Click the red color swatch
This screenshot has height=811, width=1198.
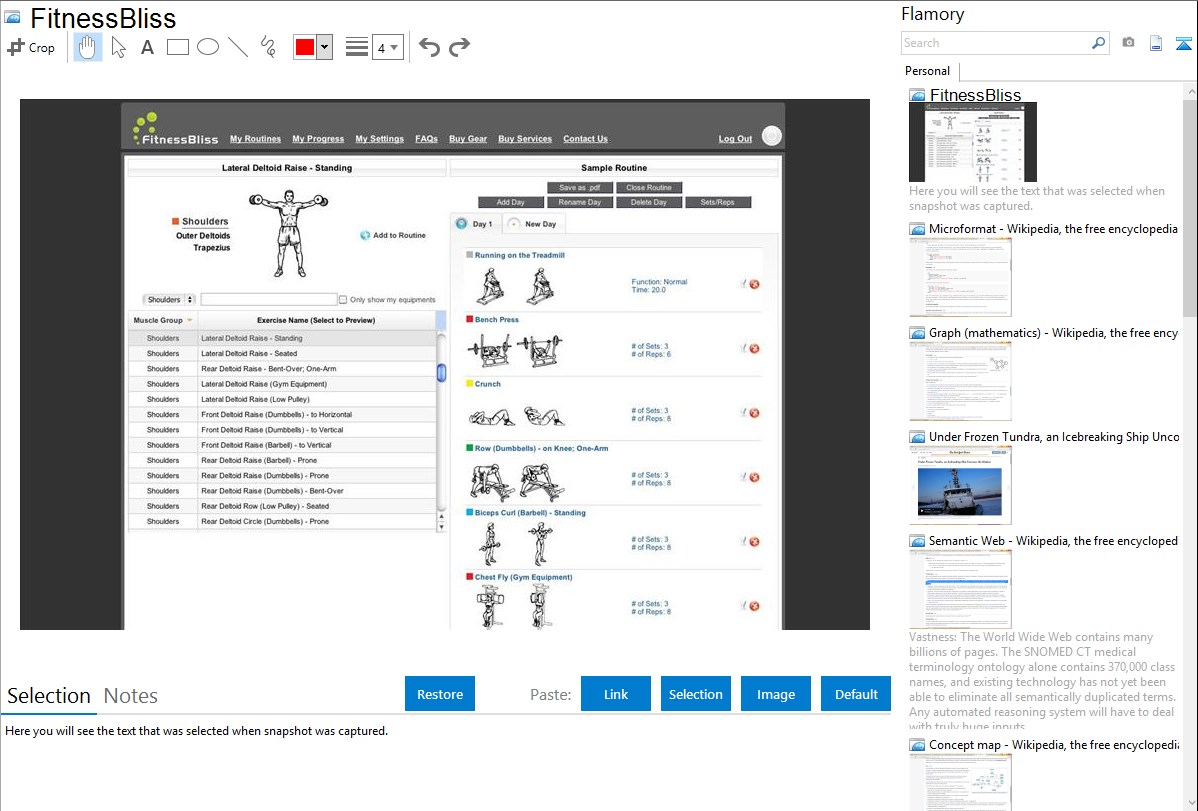point(305,47)
